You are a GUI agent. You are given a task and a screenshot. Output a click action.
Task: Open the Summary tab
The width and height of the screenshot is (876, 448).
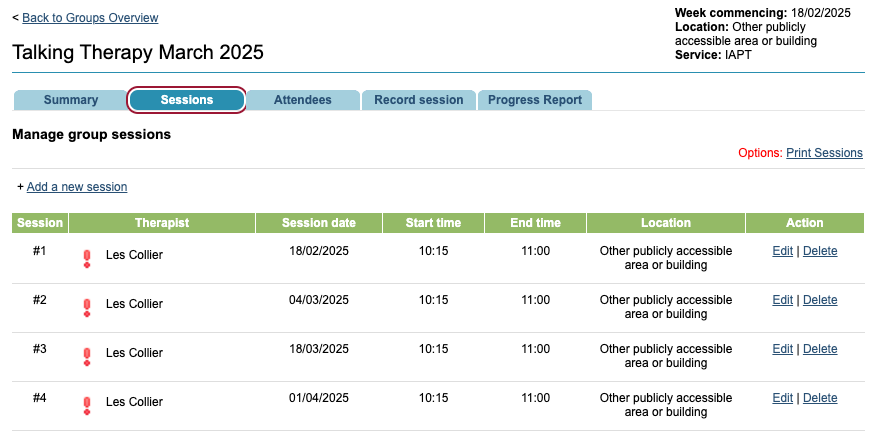[71, 100]
